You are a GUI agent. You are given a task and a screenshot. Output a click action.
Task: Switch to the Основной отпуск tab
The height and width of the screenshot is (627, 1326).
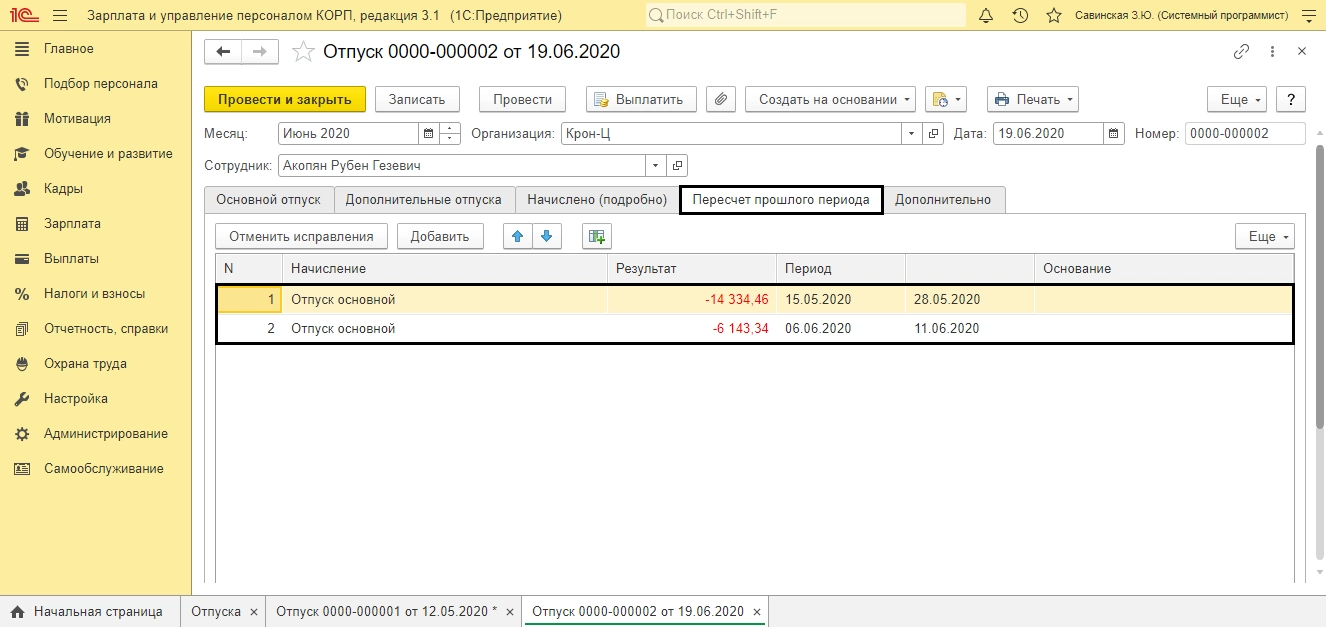pyautogui.click(x=269, y=200)
